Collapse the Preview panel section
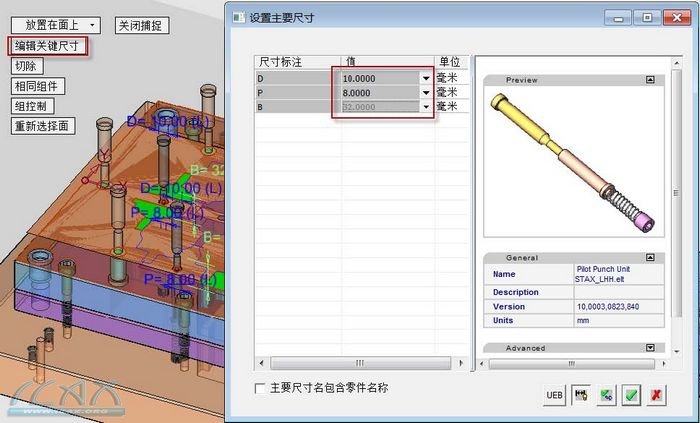The width and height of the screenshot is (700, 423). 651,79
